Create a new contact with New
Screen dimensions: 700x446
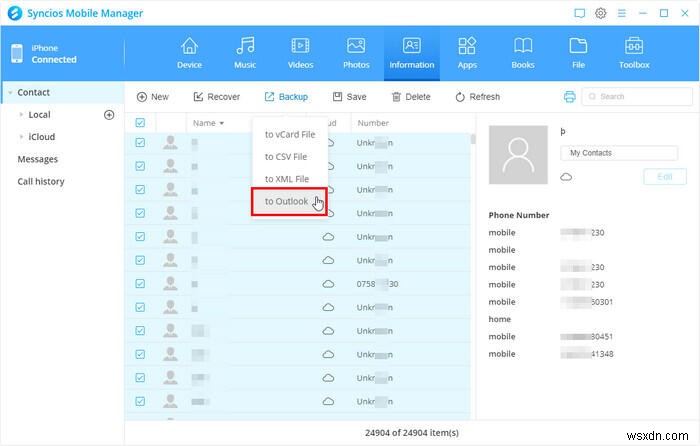coord(153,97)
